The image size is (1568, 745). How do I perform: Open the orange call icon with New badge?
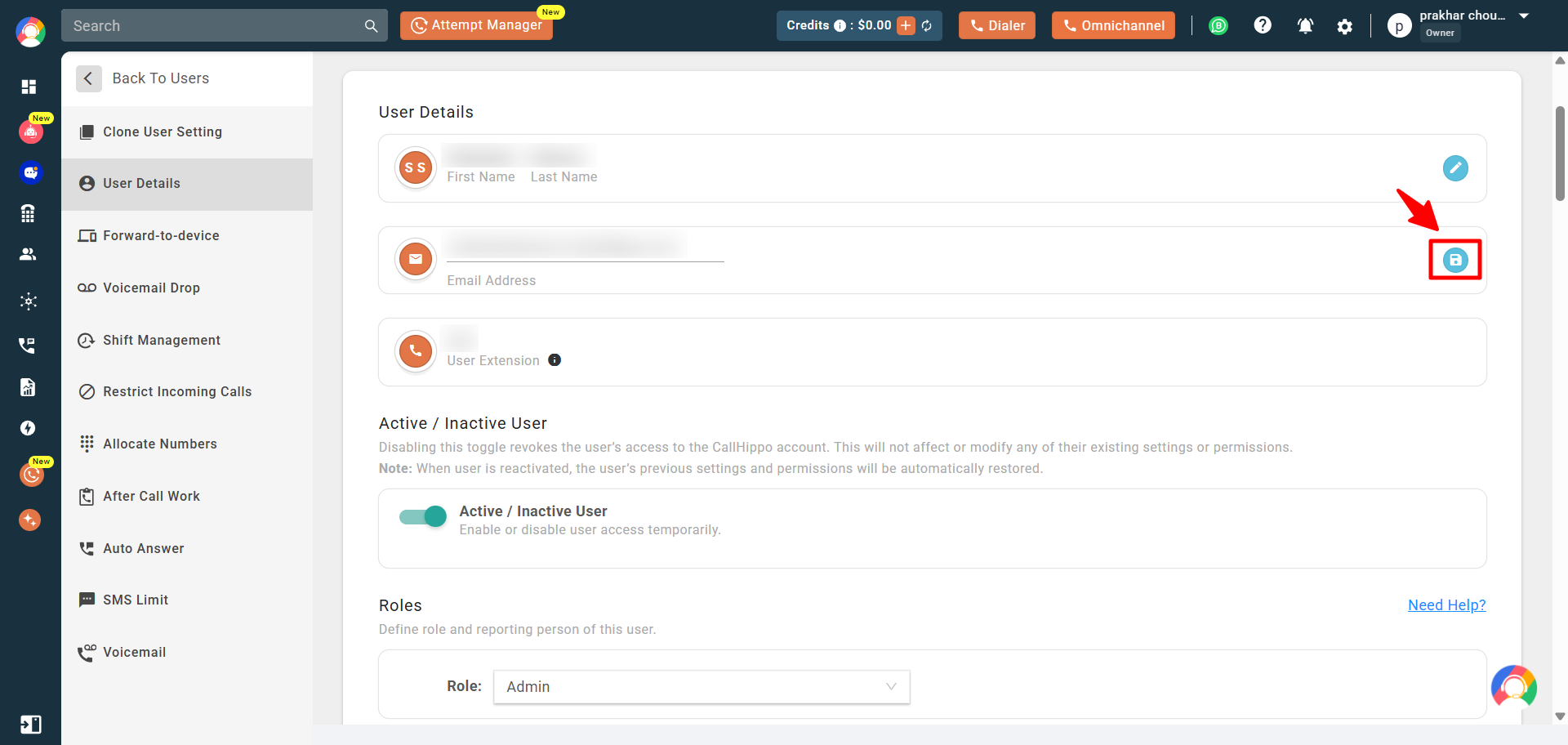pyautogui.click(x=31, y=475)
